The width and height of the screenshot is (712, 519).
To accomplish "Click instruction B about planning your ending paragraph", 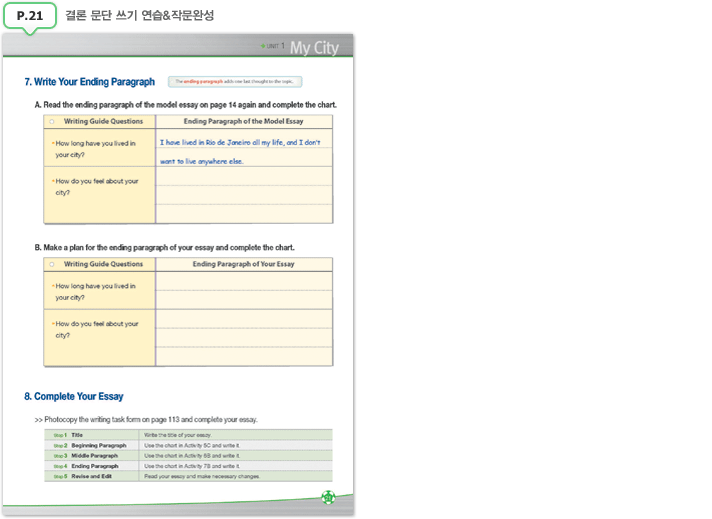I will tap(164, 247).
